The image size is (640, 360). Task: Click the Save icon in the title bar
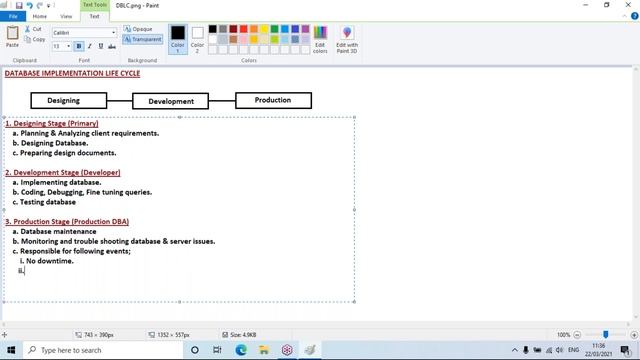click(19, 5)
